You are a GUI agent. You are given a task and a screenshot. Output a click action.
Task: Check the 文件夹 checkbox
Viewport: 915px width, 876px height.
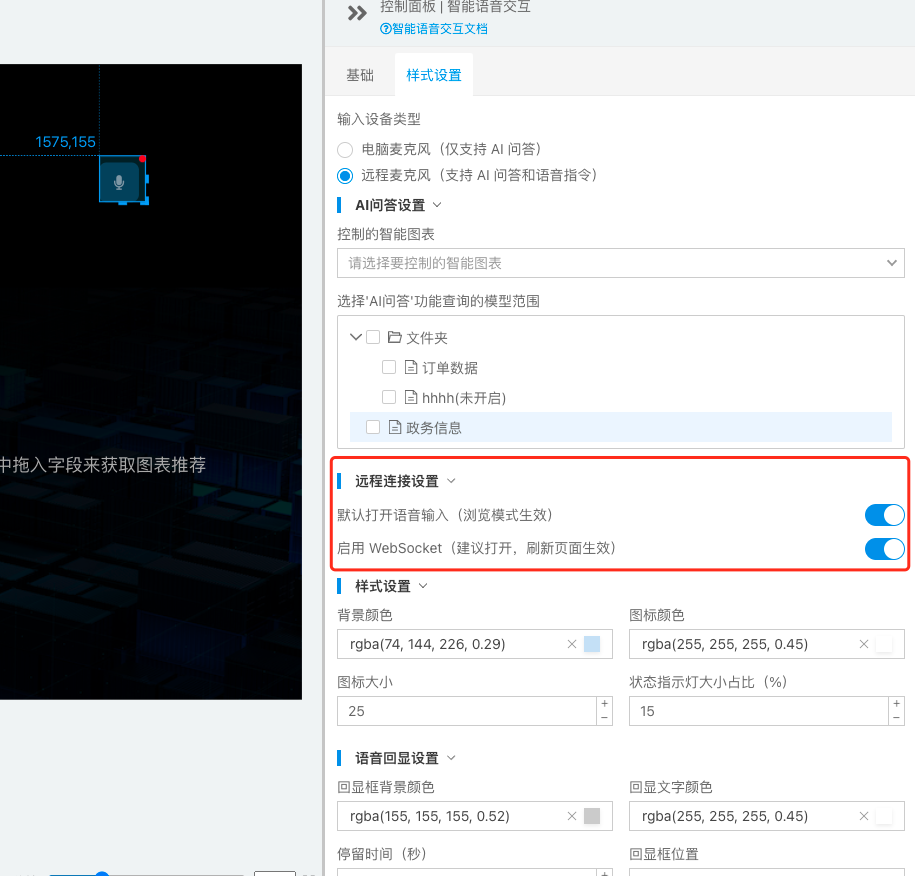(373, 337)
